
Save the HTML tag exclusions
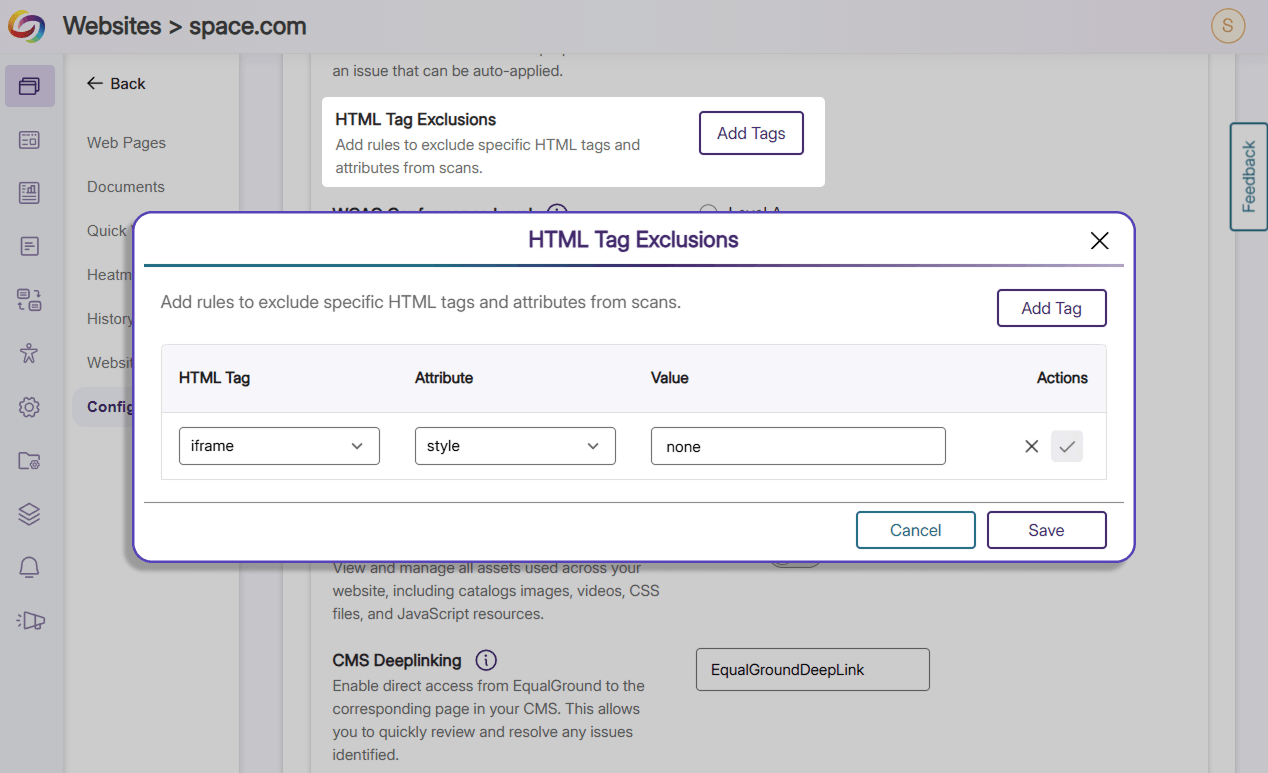click(1046, 530)
